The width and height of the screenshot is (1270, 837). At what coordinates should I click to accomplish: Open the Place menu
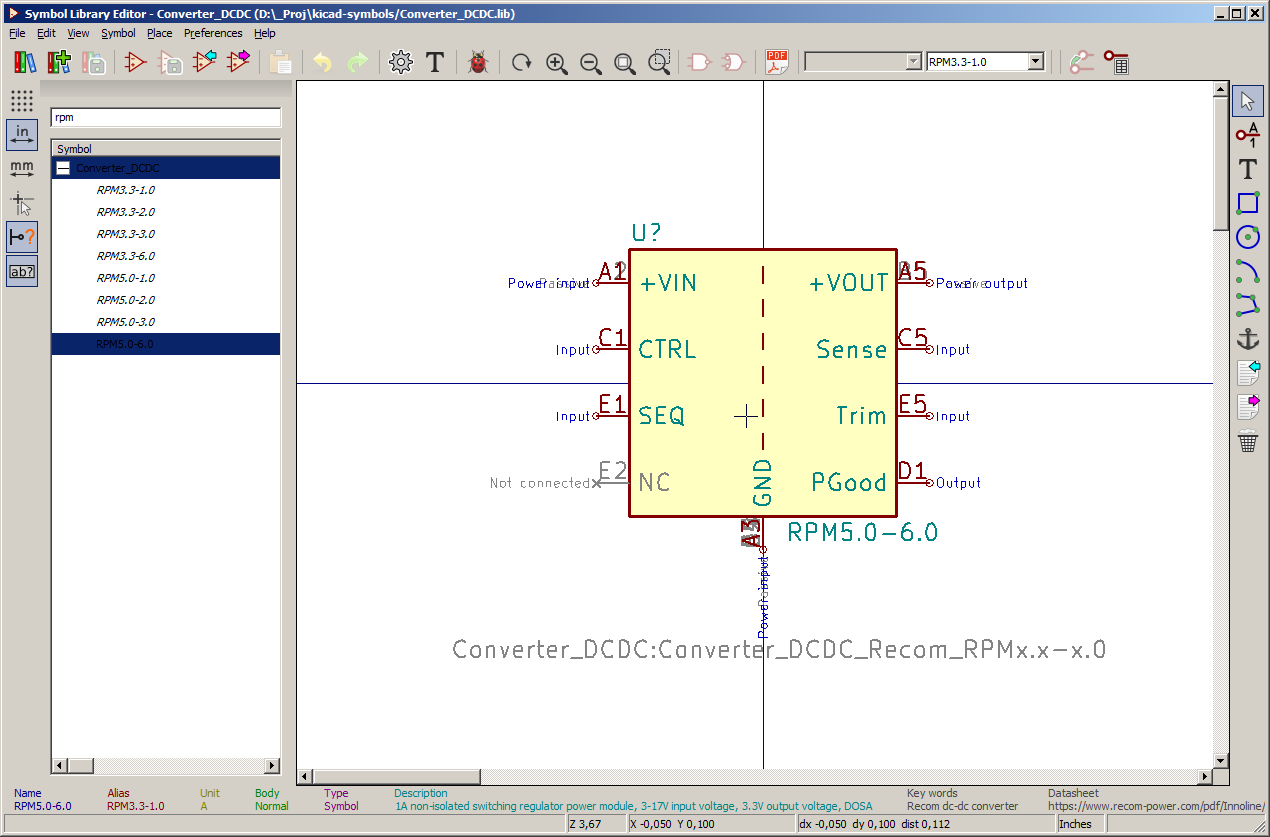tap(159, 33)
